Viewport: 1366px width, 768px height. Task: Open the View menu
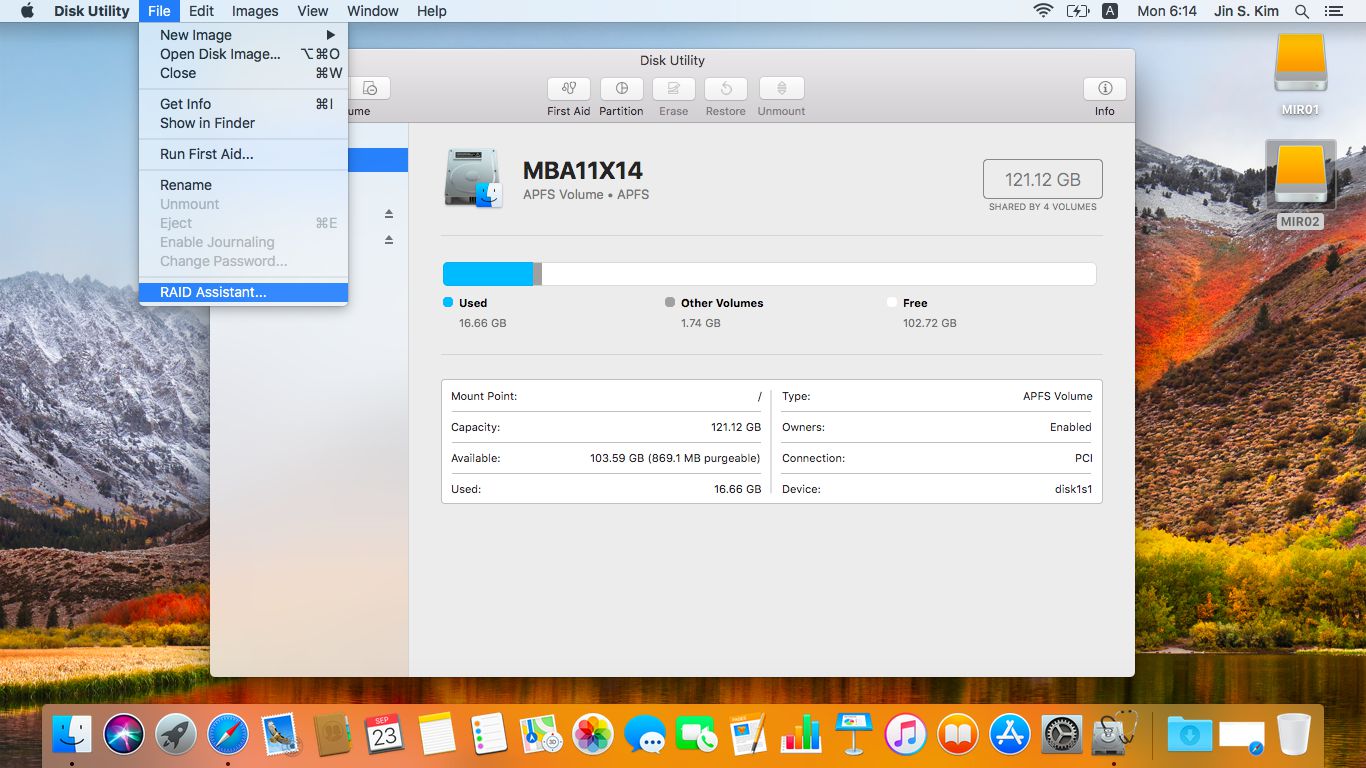coord(313,11)
